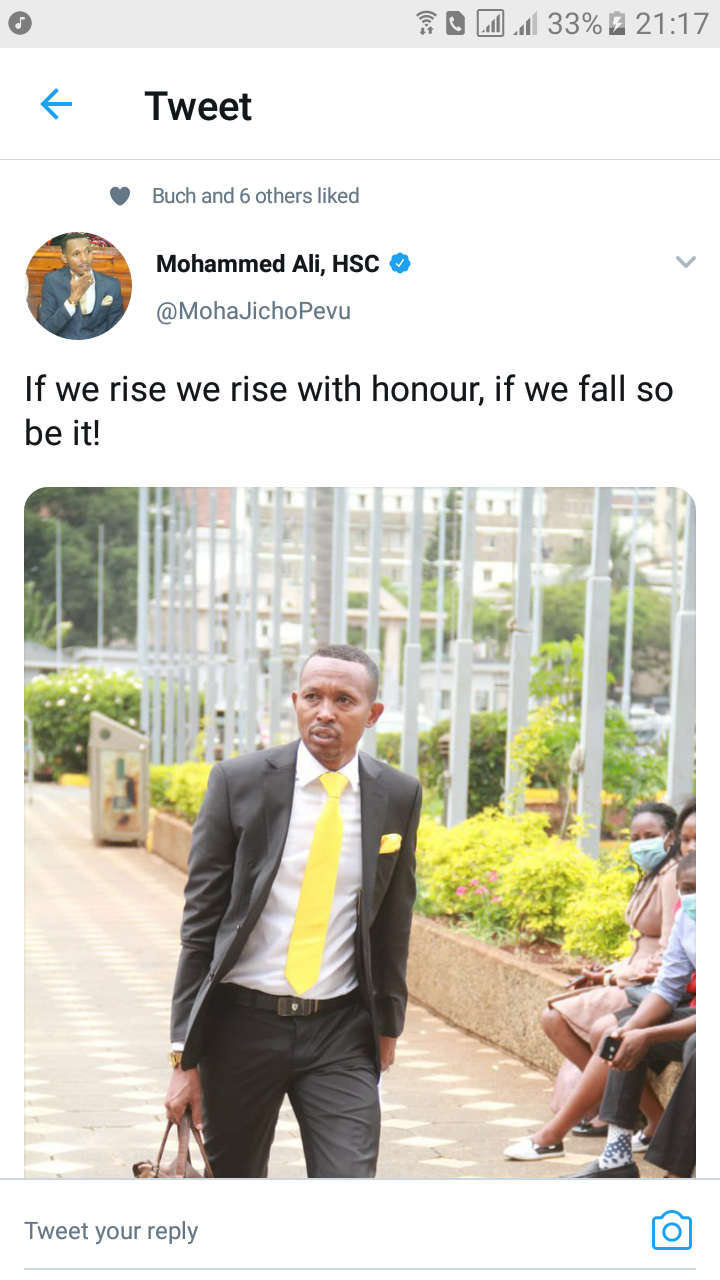720x1280 pixels.
Task: Open Mohammed Ali's profile picture
Action: [x=78, y=286]
